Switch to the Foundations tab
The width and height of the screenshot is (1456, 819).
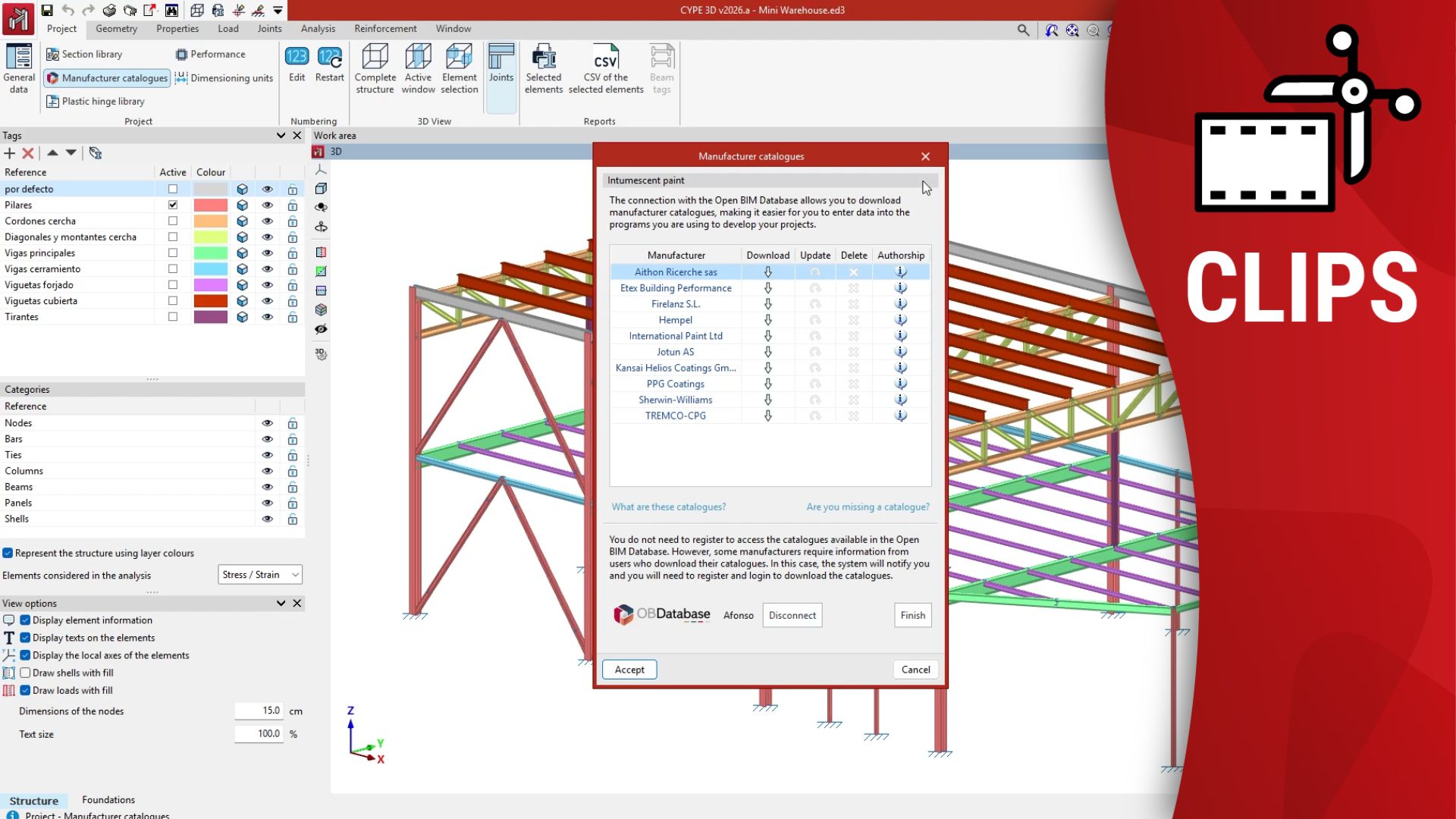point(108,799)
